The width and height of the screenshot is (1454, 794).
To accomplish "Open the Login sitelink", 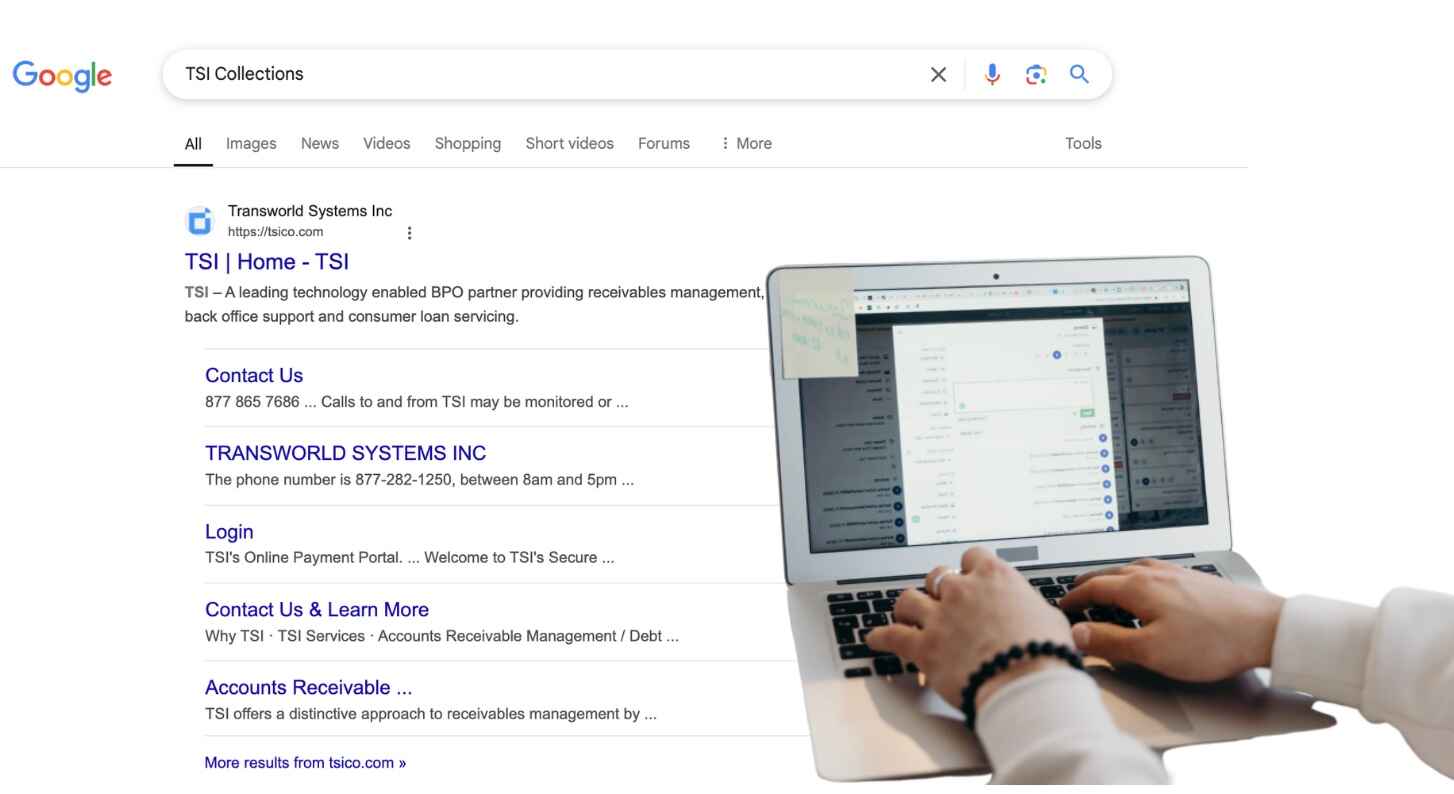I will click(229, 532).
